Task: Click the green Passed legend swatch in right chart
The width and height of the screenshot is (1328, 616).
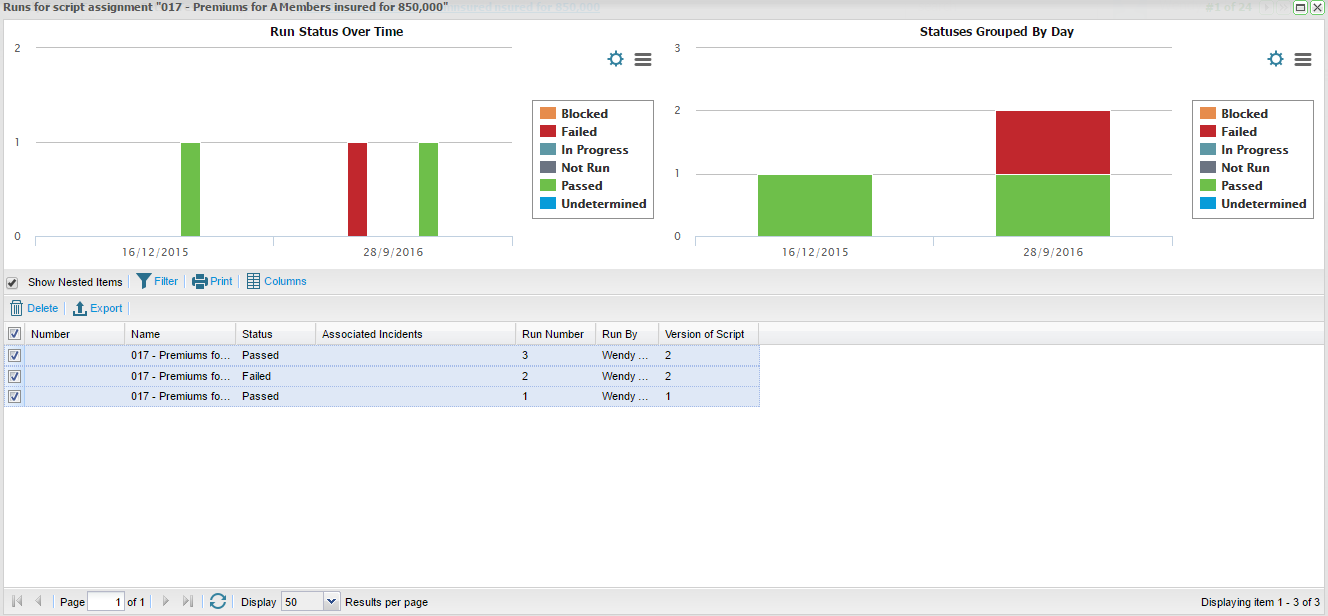Action: click(1207, 185)
